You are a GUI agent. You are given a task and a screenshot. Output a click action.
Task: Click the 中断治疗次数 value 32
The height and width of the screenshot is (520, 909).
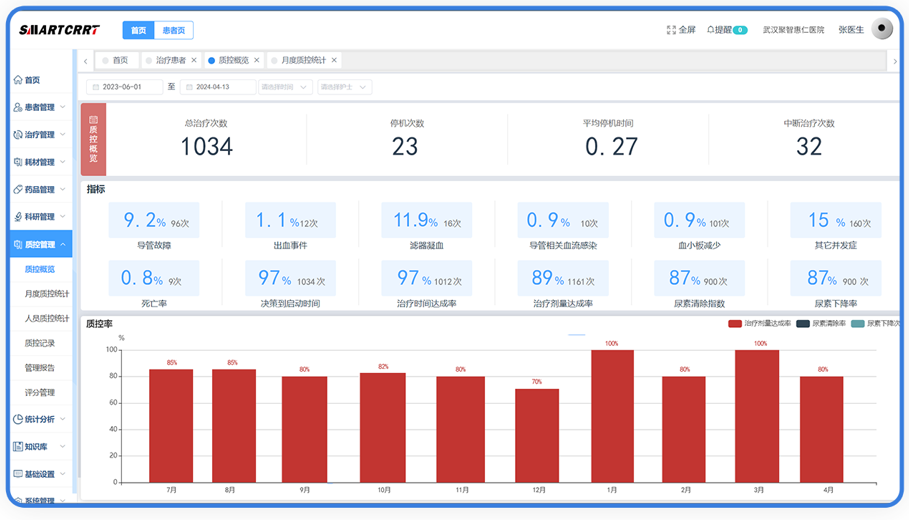809,147
